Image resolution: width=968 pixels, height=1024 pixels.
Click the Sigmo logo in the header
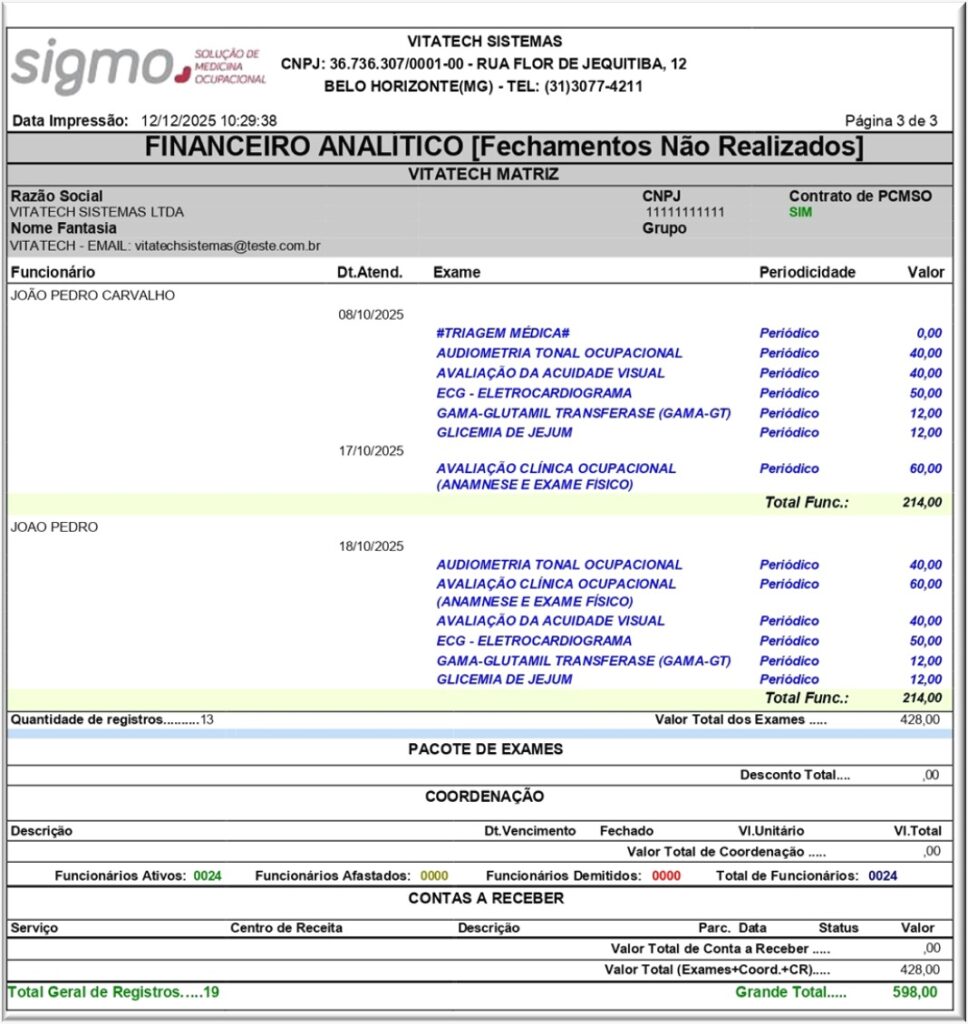coord(138,64)
